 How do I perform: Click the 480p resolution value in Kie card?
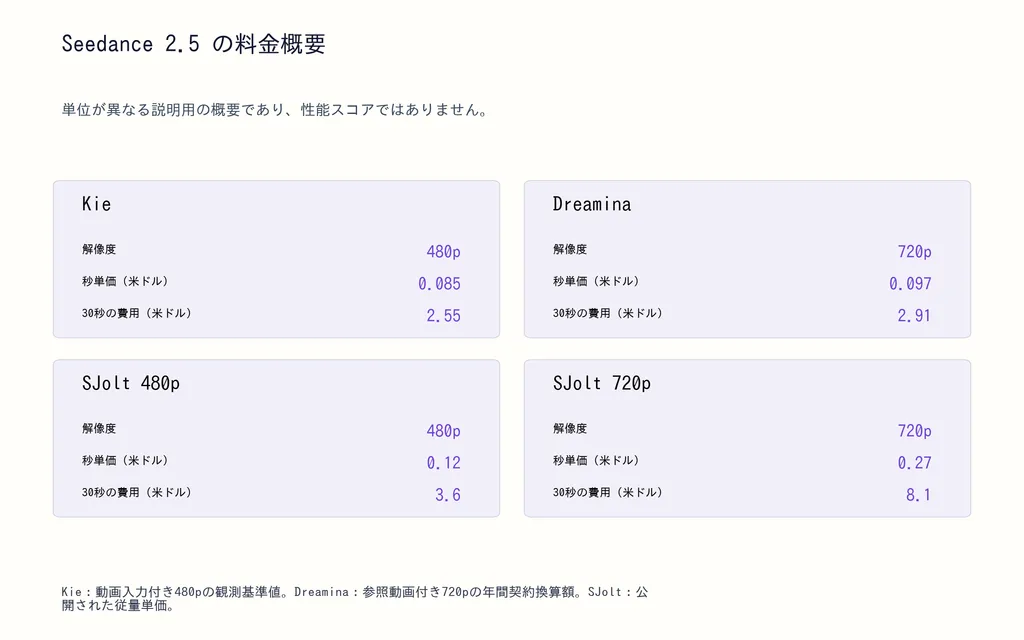[443, 251]
